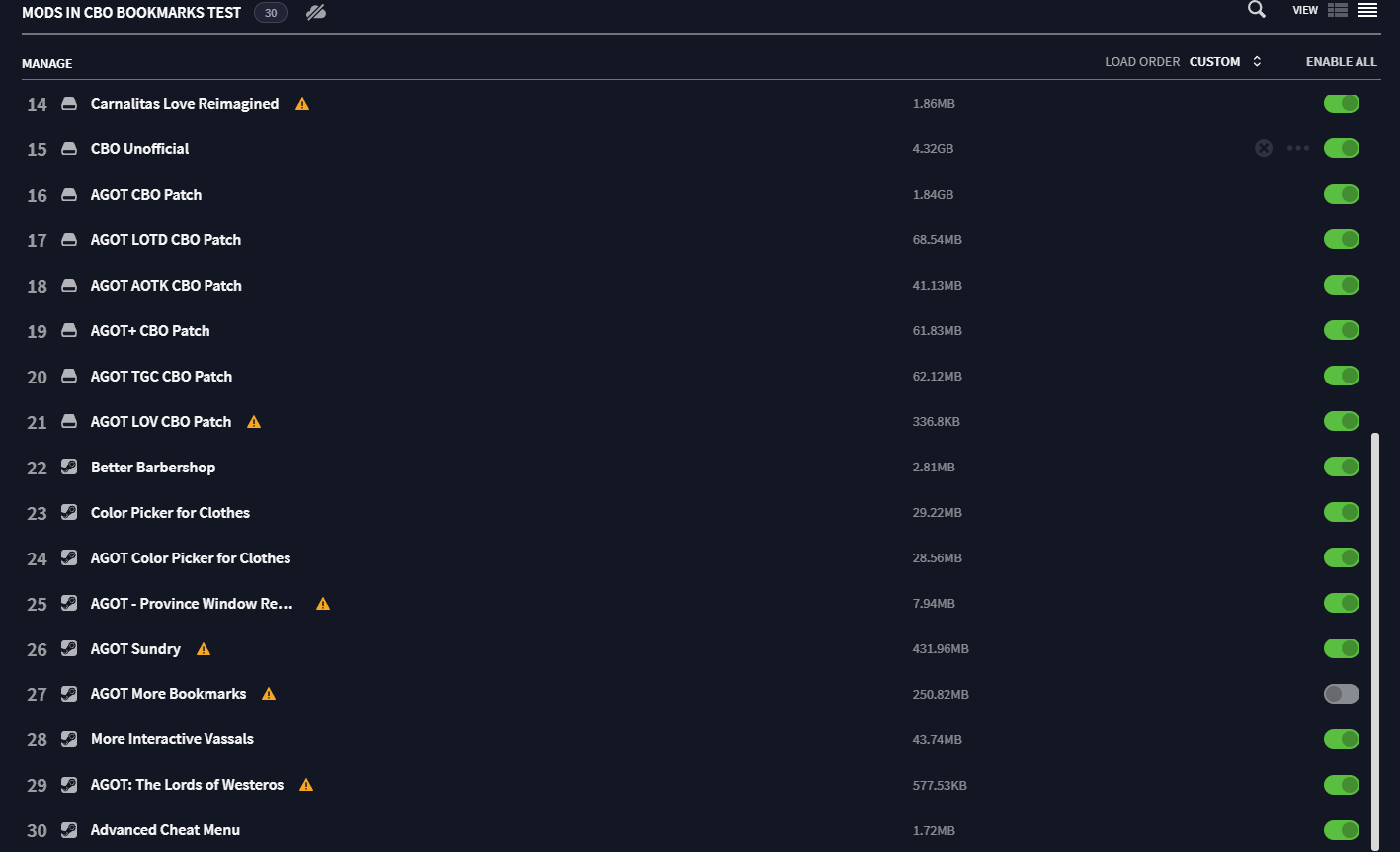Click Steam icon for AGOT Sundry

pyautogui.click(x=69, y=648)
